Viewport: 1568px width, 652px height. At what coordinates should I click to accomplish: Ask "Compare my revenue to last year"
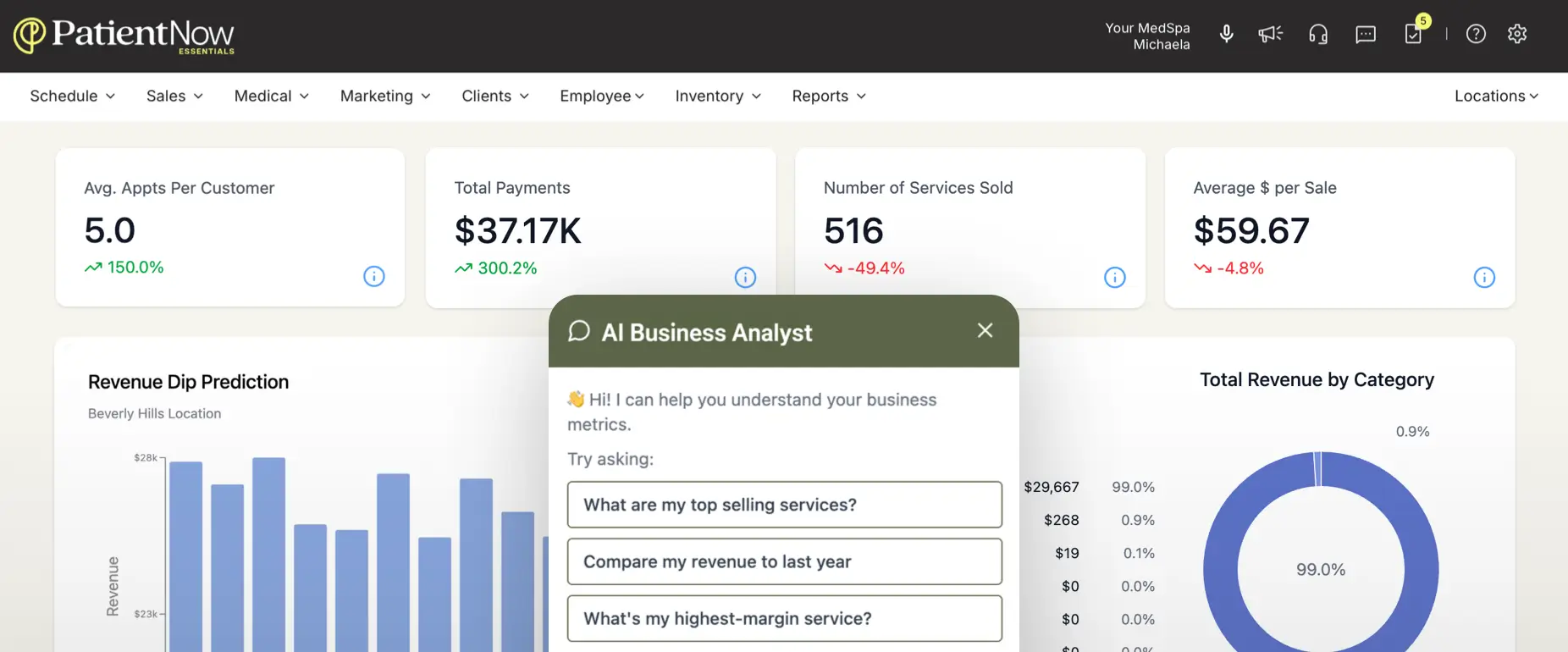click(x=785, y=561)
